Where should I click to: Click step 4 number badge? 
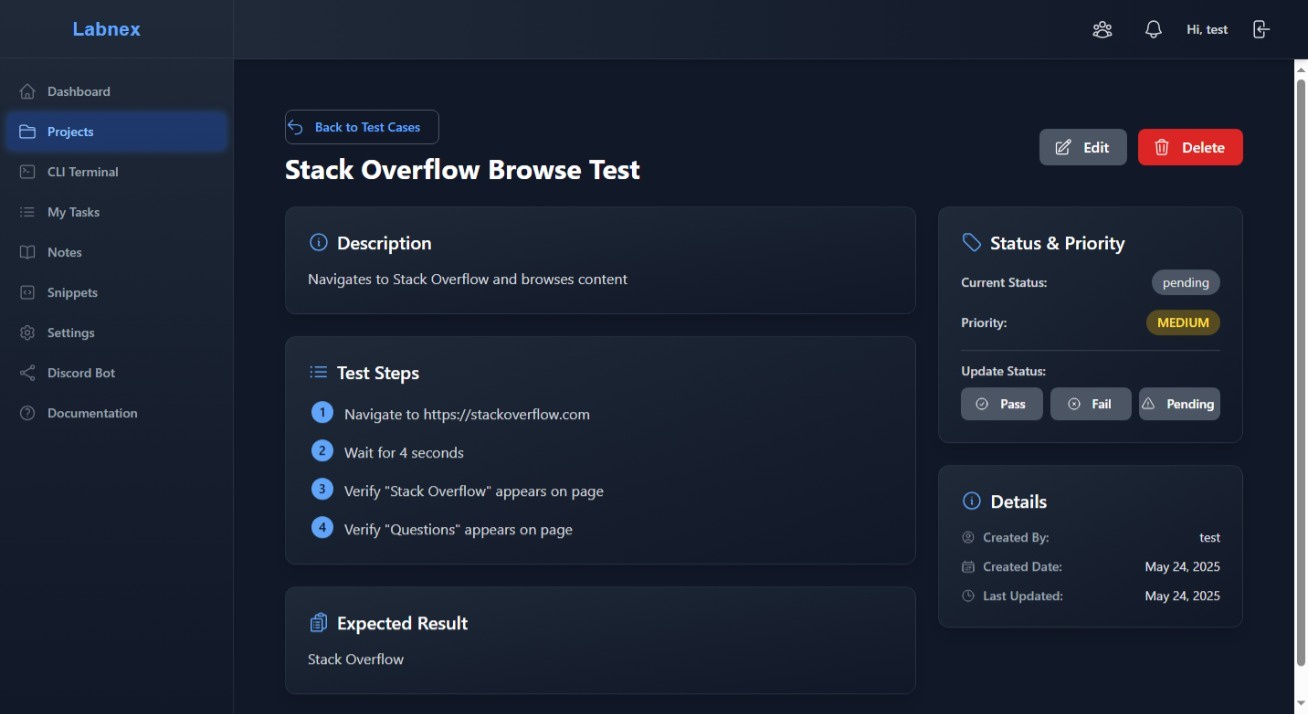(x=322, y=527)
